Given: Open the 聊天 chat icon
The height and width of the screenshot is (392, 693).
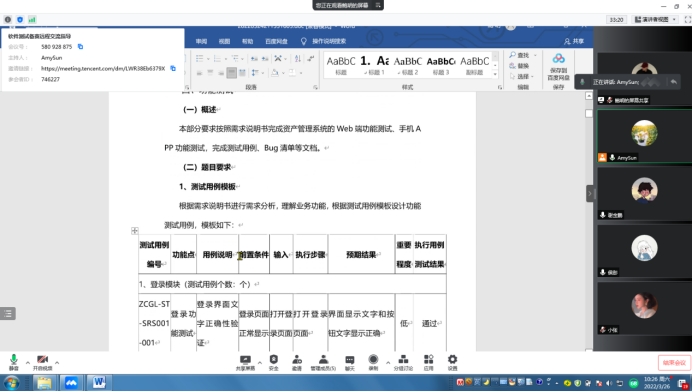Looking at the screenshot, I should click(x=350, y=362).
